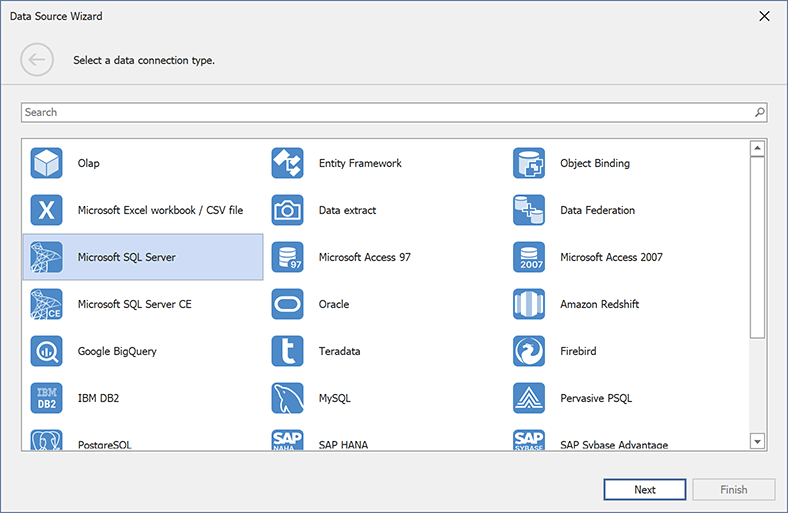The image size is (788, 513).
Task: Select the "Microsoft SQL Server" label
Action: pos(126,257)
